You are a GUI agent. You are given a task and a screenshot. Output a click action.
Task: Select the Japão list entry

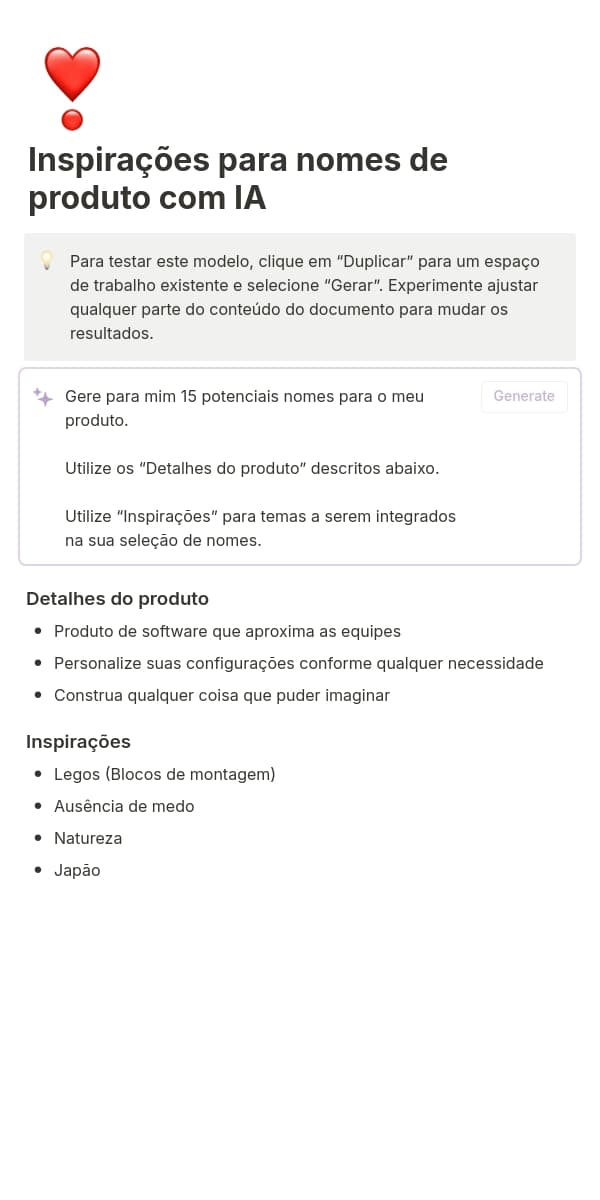click(x=77, y=870)
